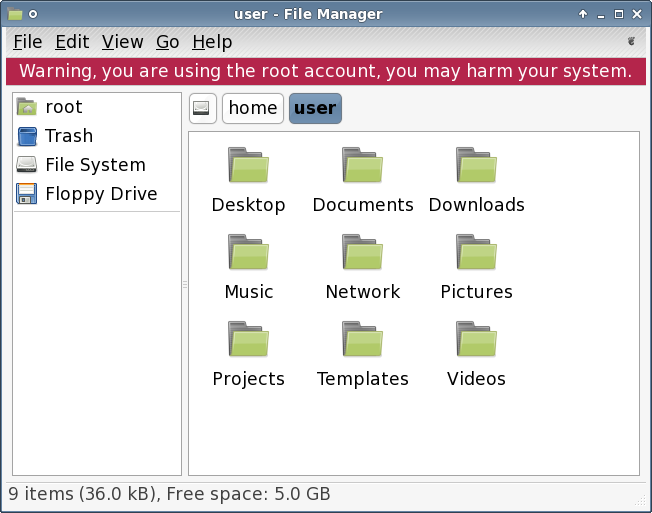Click the pane separator handle
Viewport: 652px width, 513px height.
pyautogui.click(x=185, y=284)
